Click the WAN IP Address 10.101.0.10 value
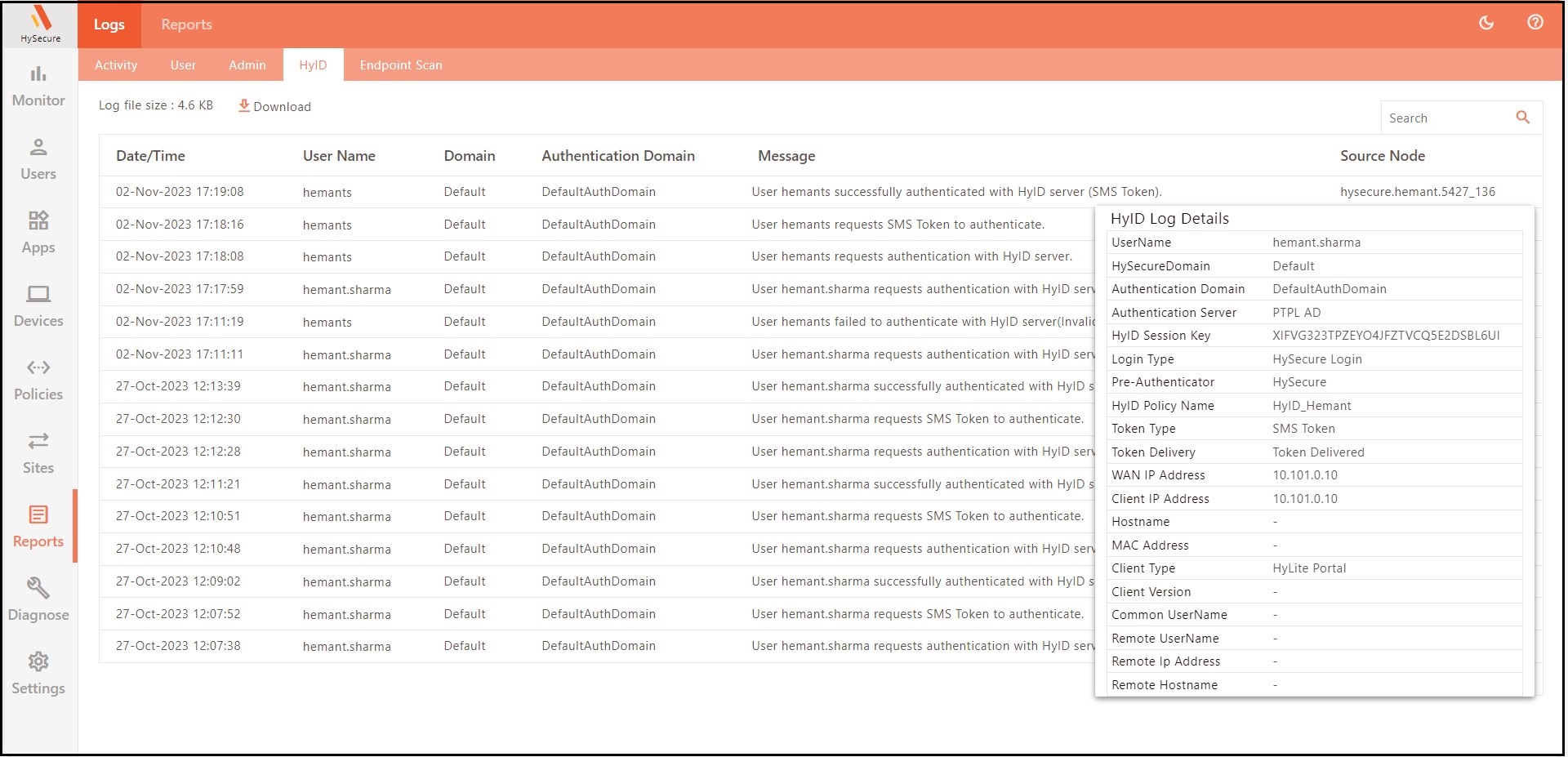 pyautogui.click(x=1305, y=475)
